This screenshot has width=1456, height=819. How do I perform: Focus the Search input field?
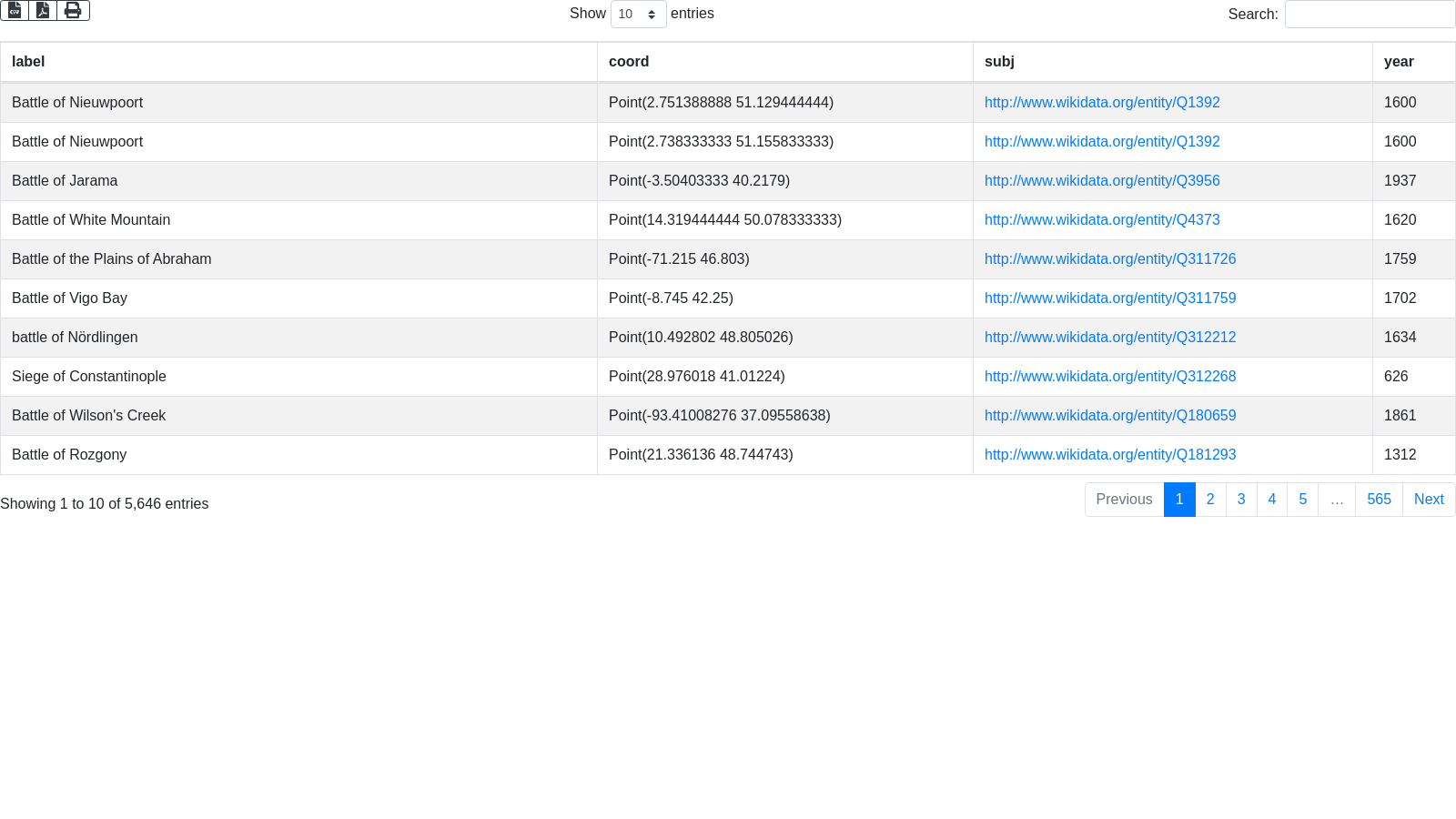pyautogui.click(x=1370, y=15)
